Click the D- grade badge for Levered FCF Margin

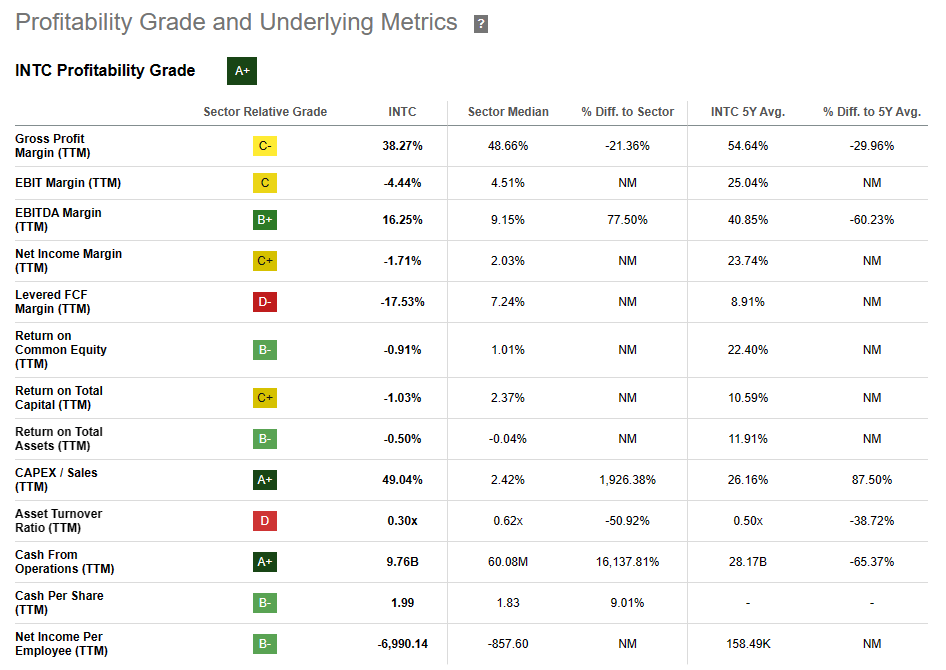click(x=265, y=302)
